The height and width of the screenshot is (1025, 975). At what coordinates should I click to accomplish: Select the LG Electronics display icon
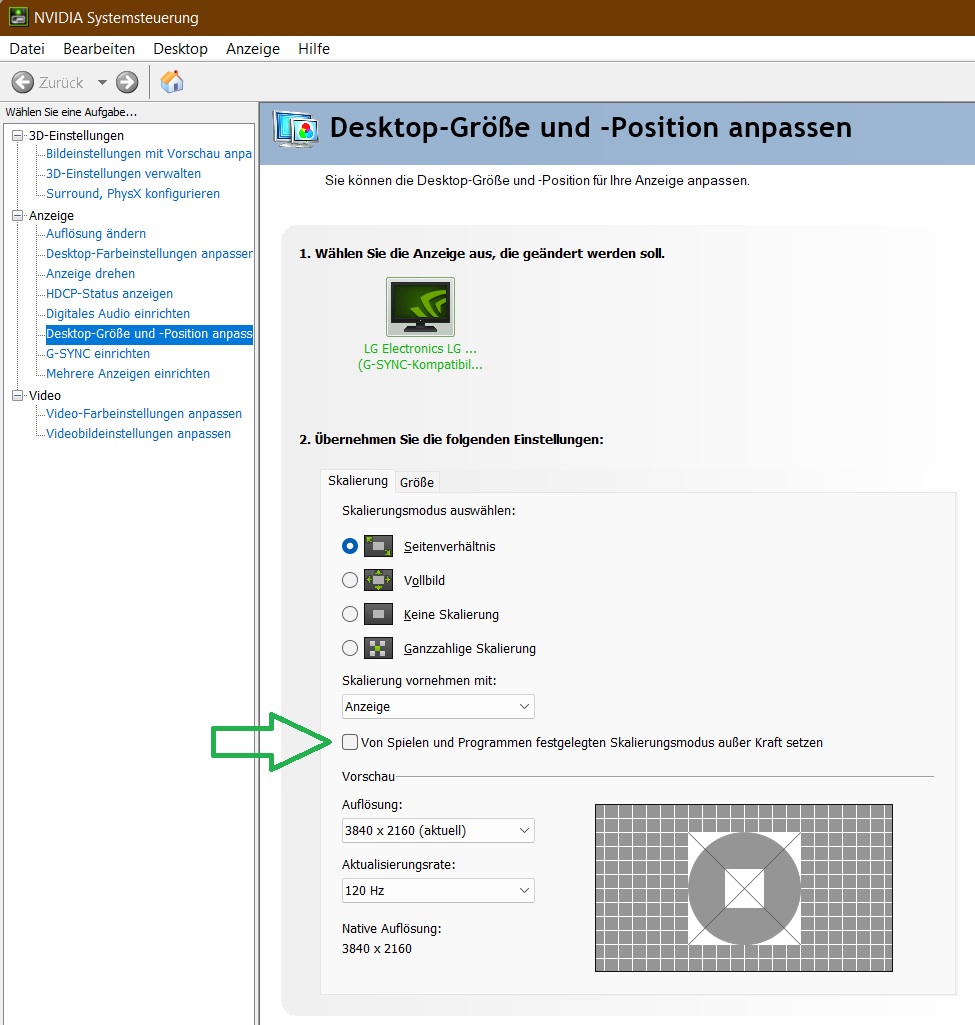point(419,305)
